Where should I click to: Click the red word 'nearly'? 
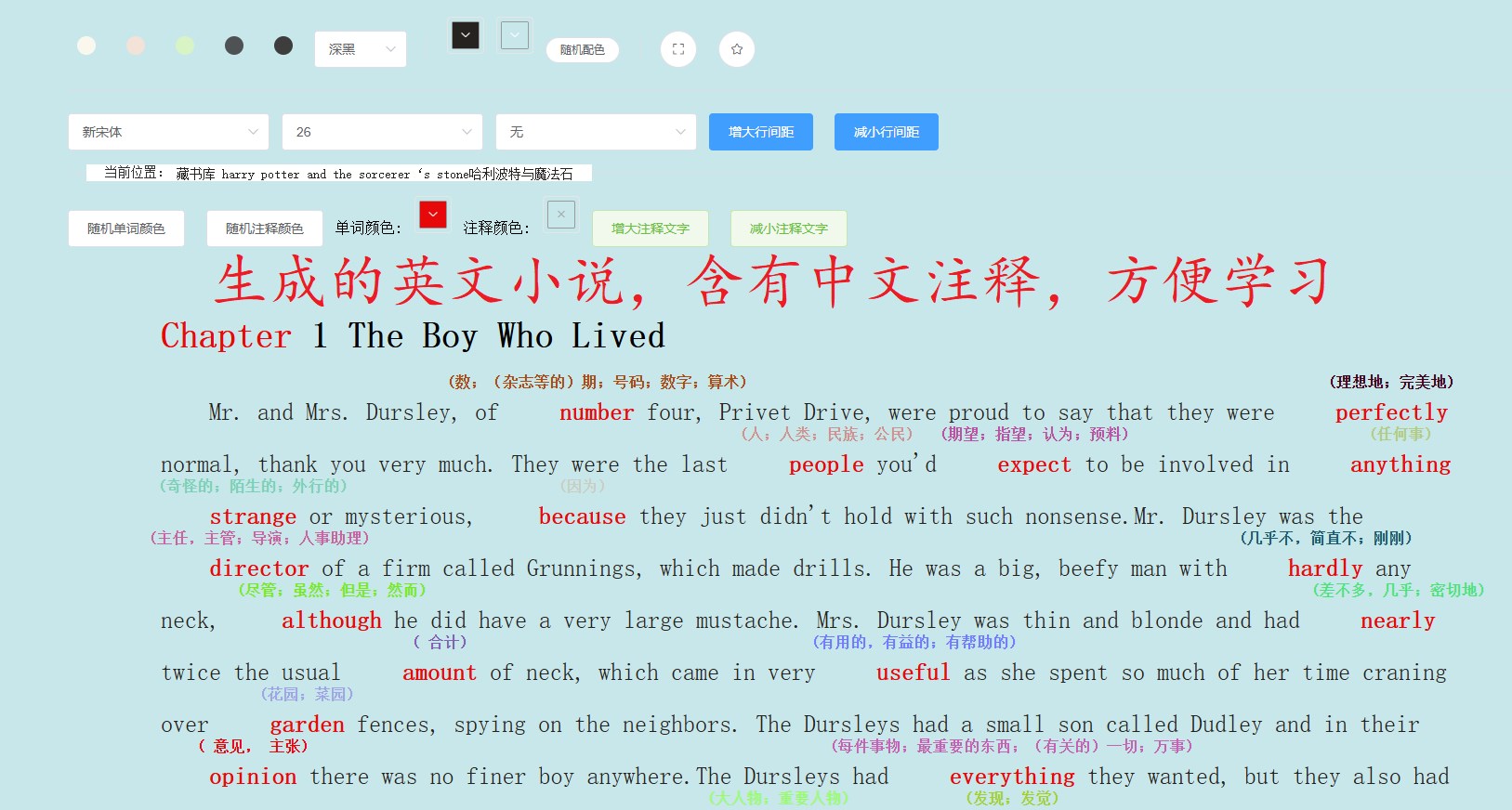pos(1398,621)
